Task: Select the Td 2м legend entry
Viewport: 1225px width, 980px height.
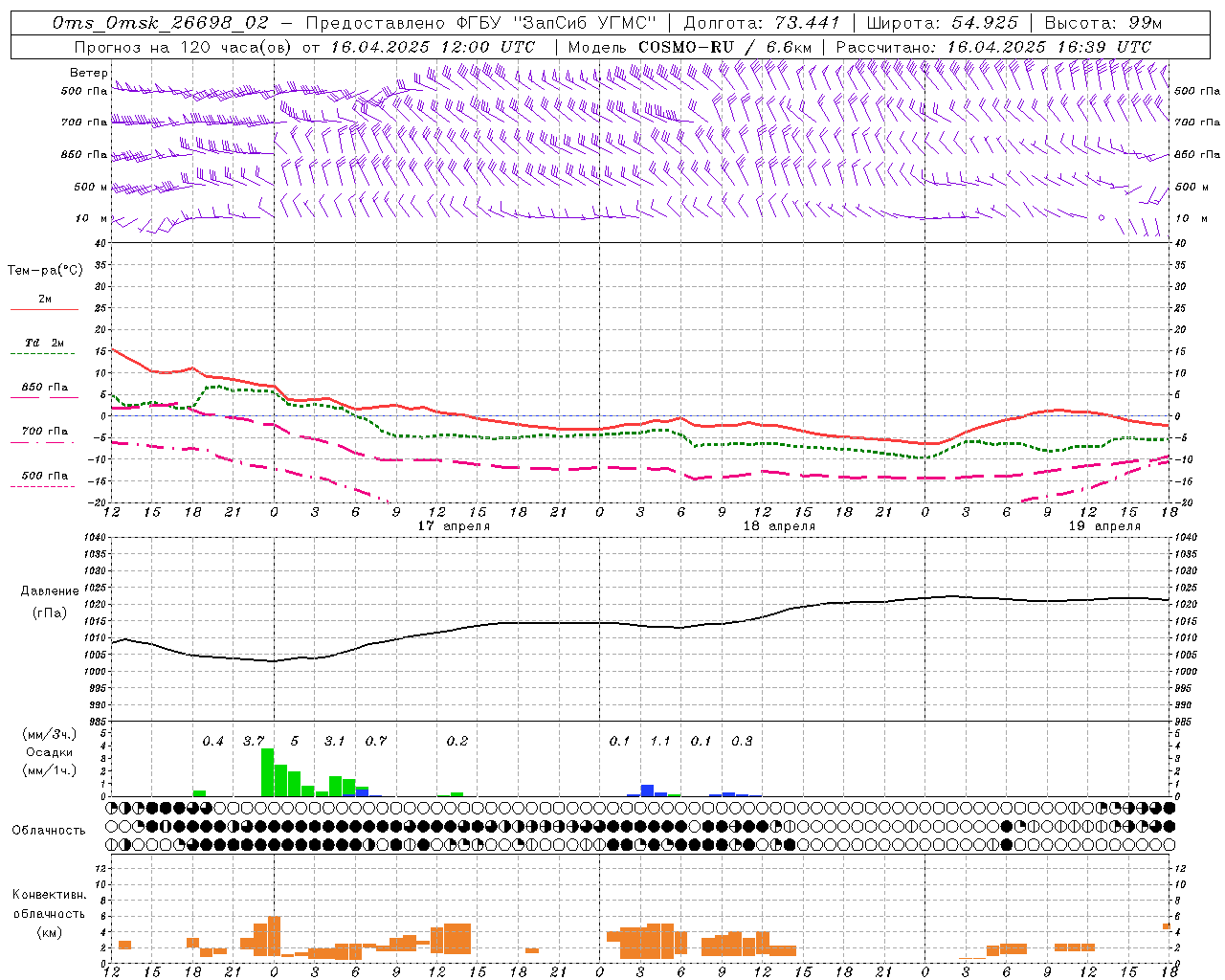Action: click(44, 343)
